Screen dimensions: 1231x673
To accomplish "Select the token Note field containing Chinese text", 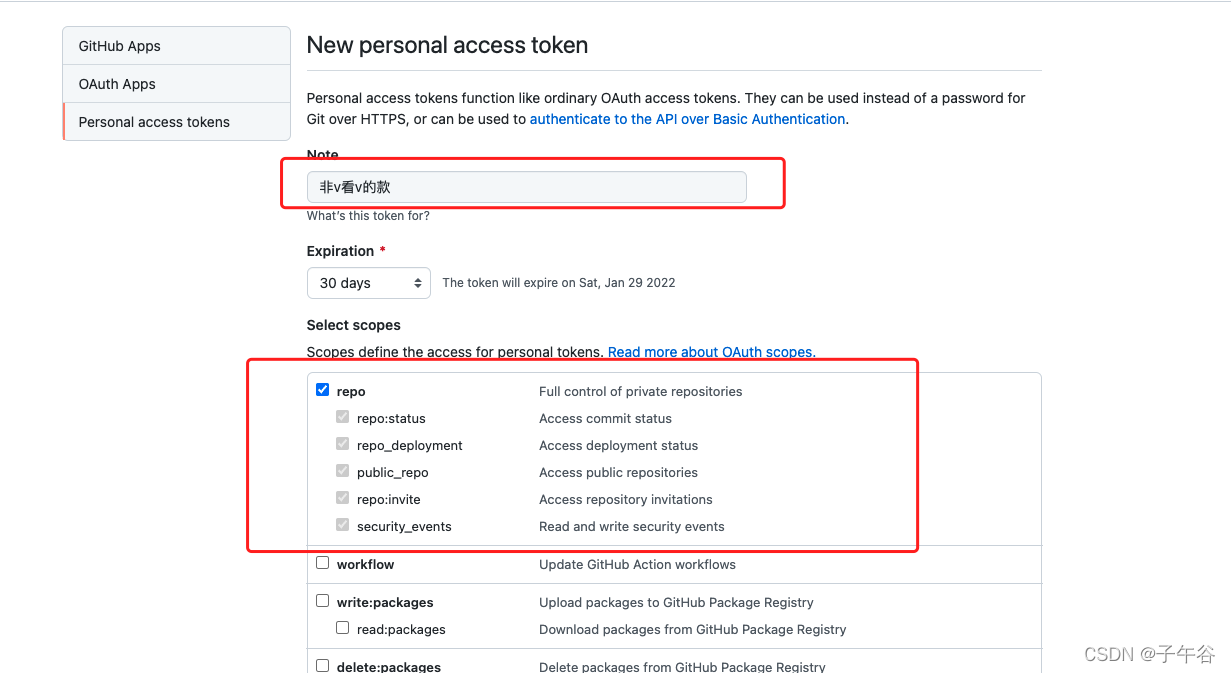I will (x=526, y=187).
